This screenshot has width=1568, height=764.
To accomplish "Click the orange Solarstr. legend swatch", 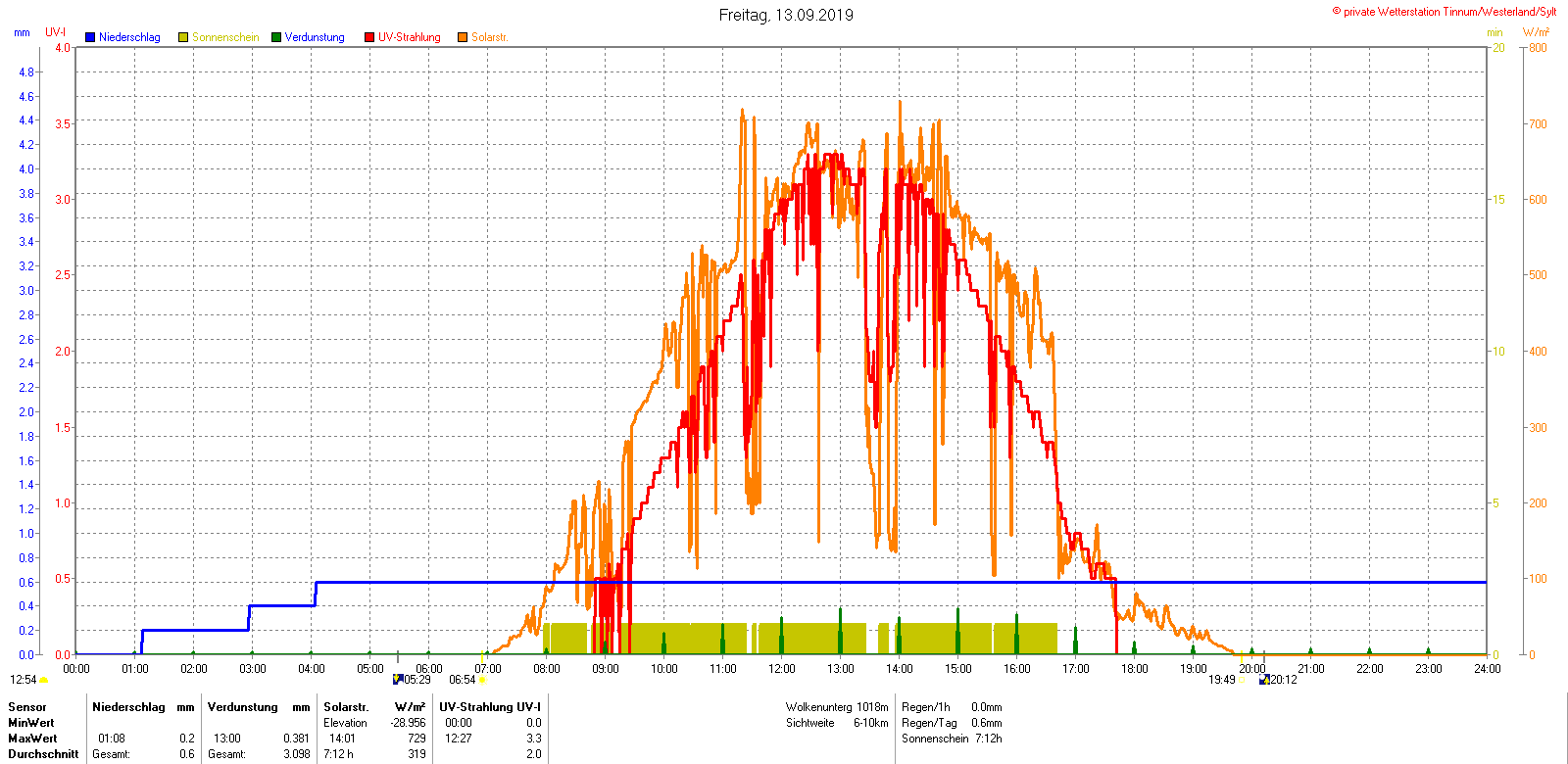I will (x=463, y=37).
